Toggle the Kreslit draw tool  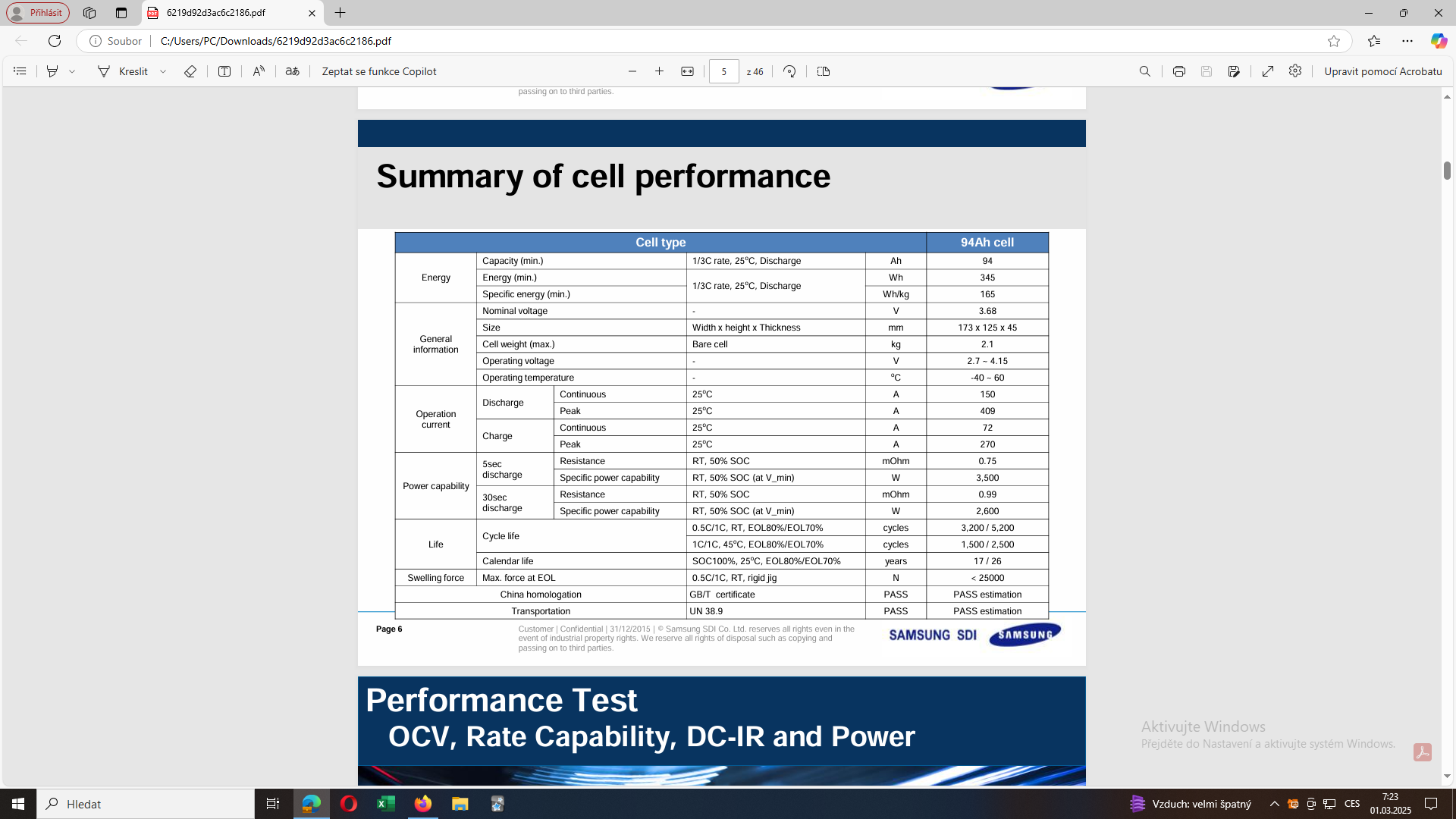coord(124,71)
